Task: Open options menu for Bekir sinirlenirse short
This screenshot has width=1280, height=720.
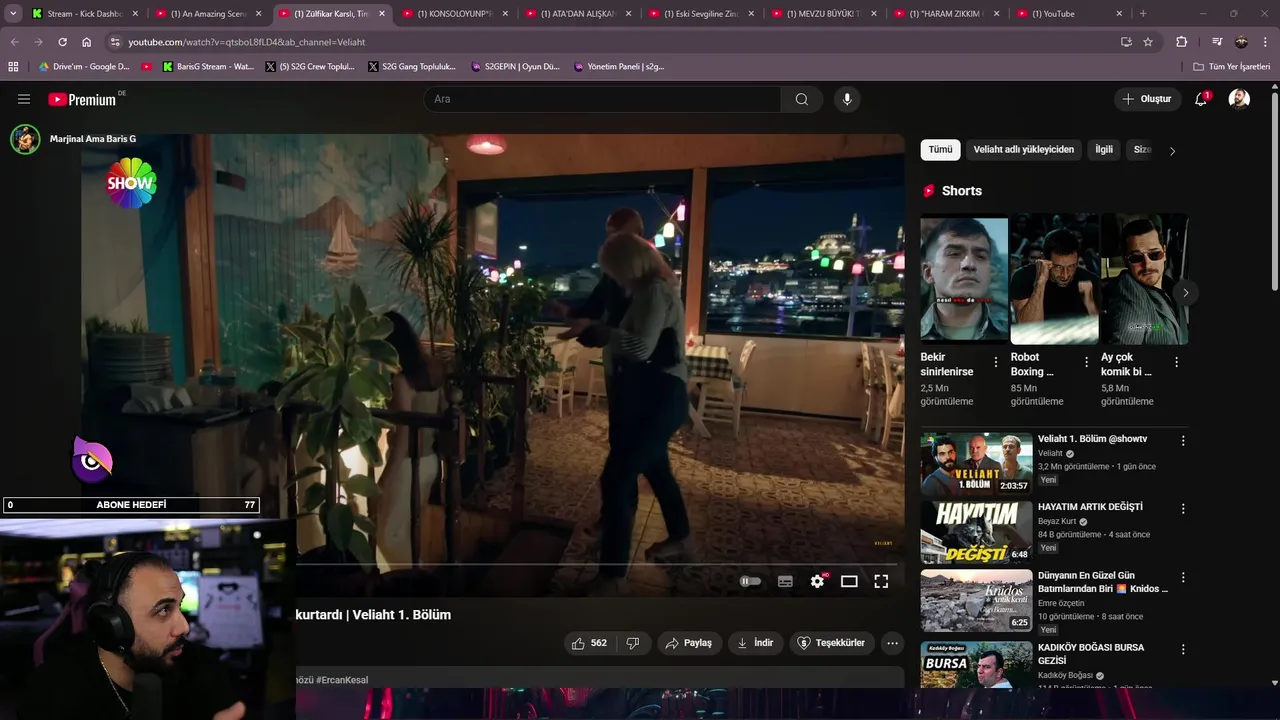Action: click(x=995, y=362)
